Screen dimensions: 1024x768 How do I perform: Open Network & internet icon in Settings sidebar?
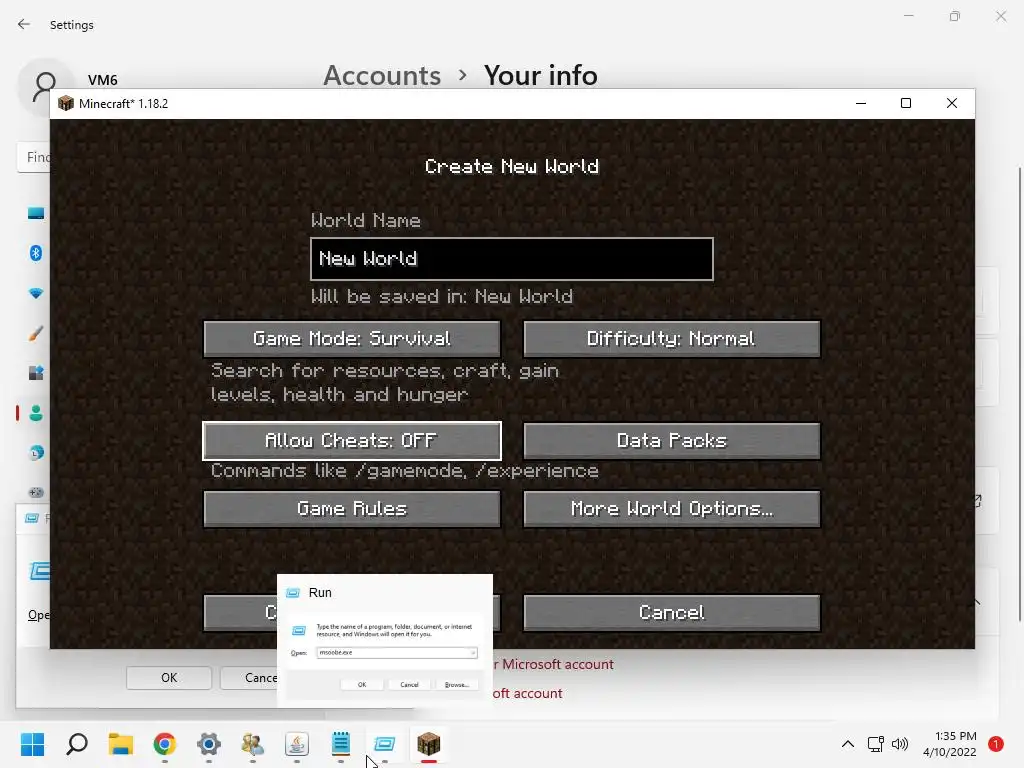pyautogui.click(x=36, y=293)
